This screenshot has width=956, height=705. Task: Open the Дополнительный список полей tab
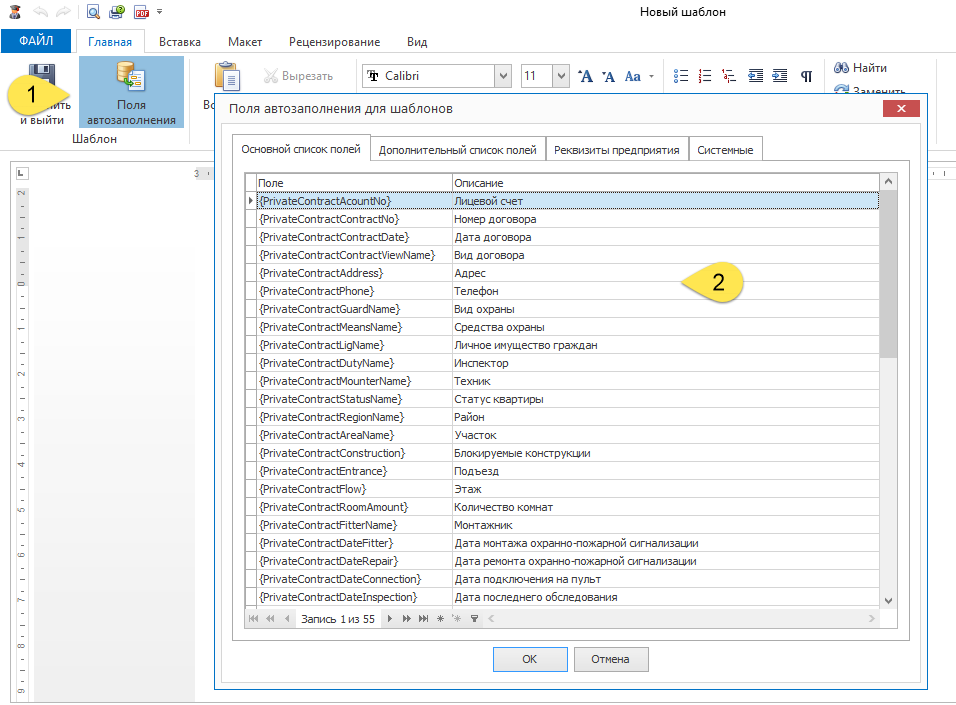[x=457, y=150]
